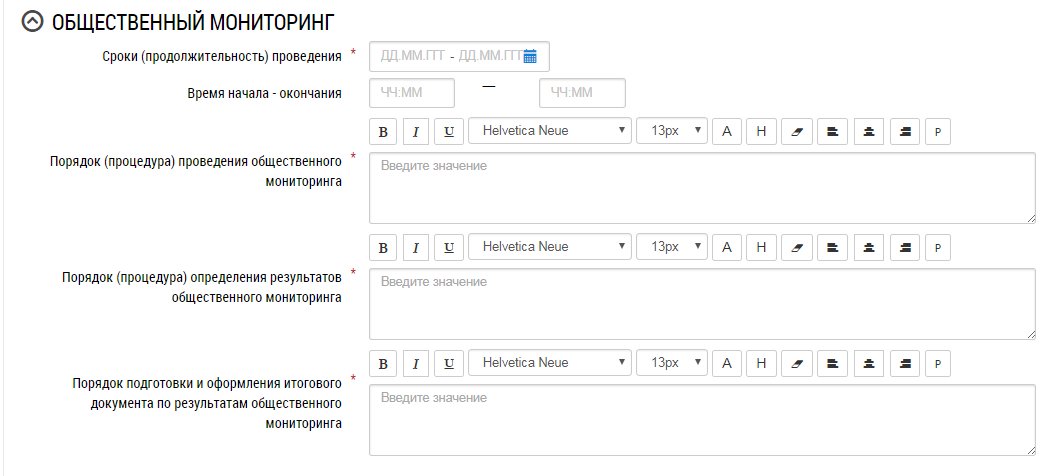Align left in monitoring procedure editor toolbar
Screen dimensions: 1052x476
point(832,131)
